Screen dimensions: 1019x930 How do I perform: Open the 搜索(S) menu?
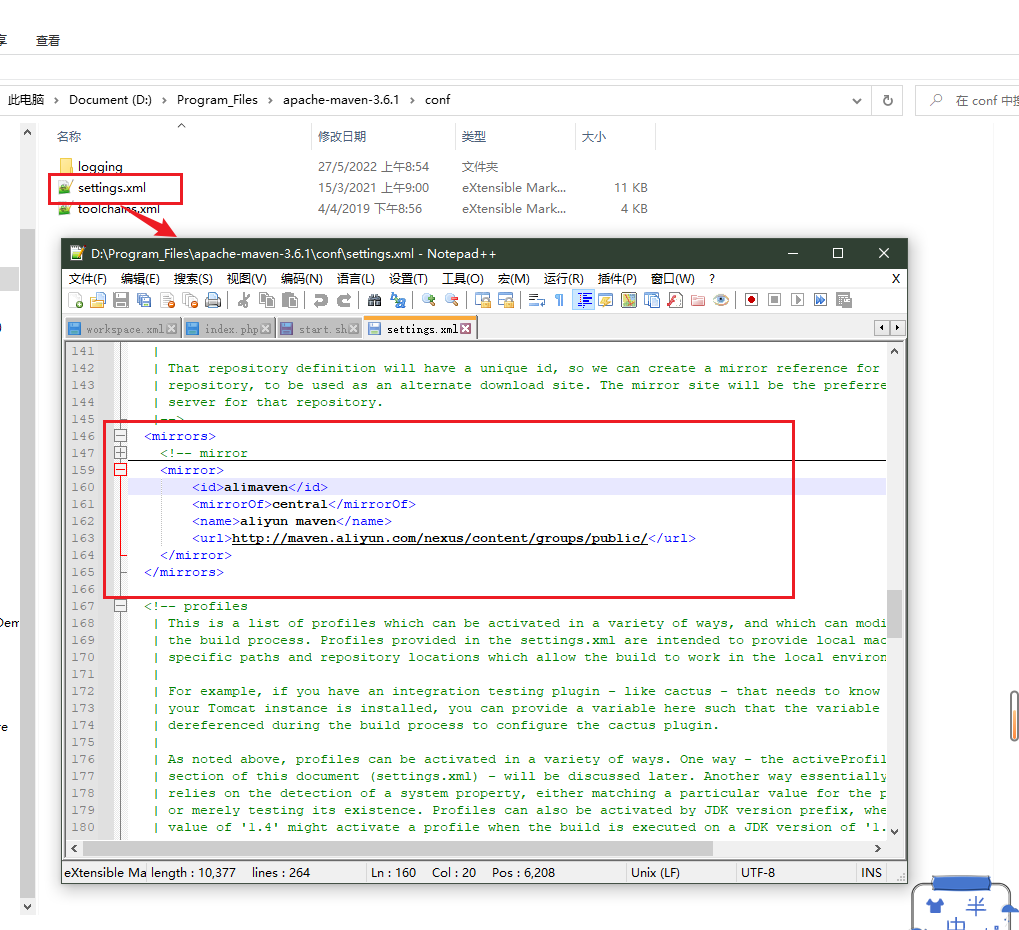[x=193, y=279]
